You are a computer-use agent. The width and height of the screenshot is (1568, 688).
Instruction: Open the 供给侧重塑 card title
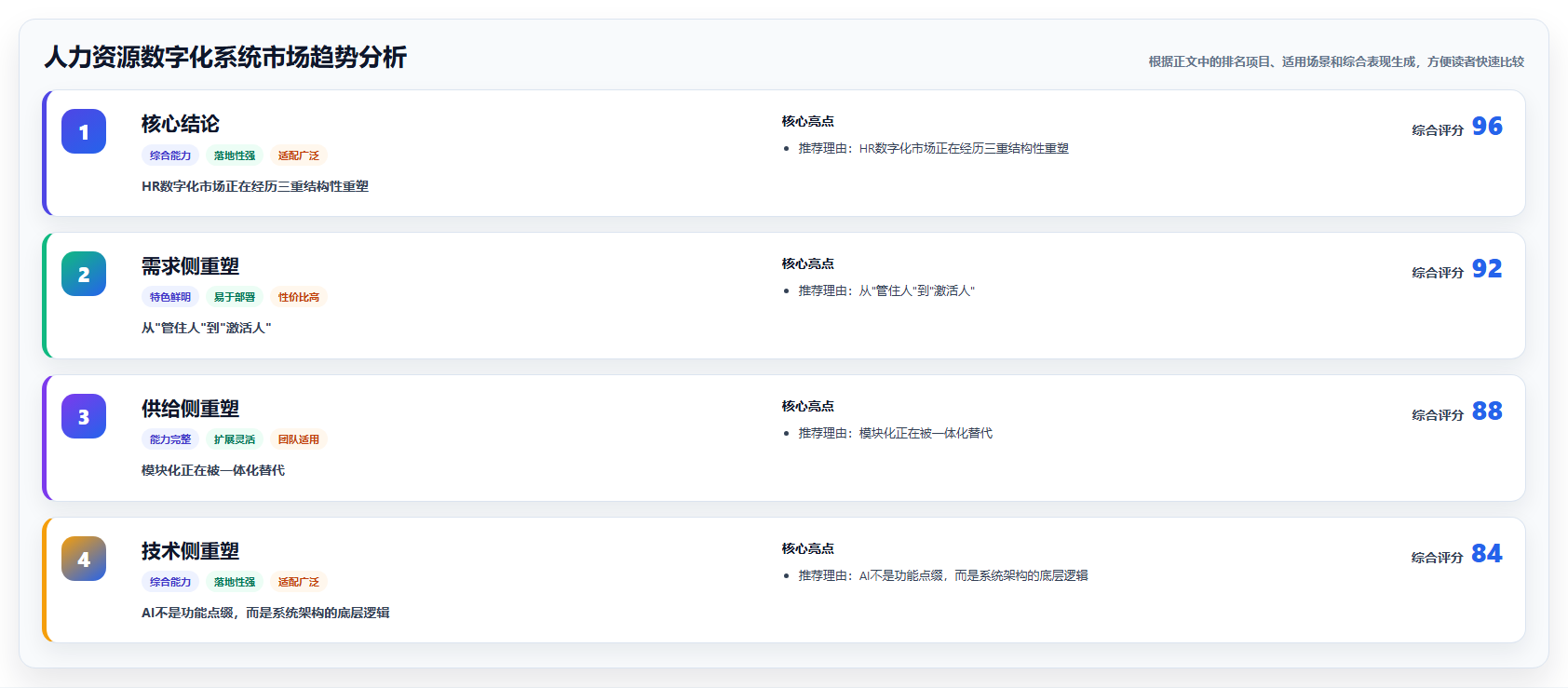point(191,409)
